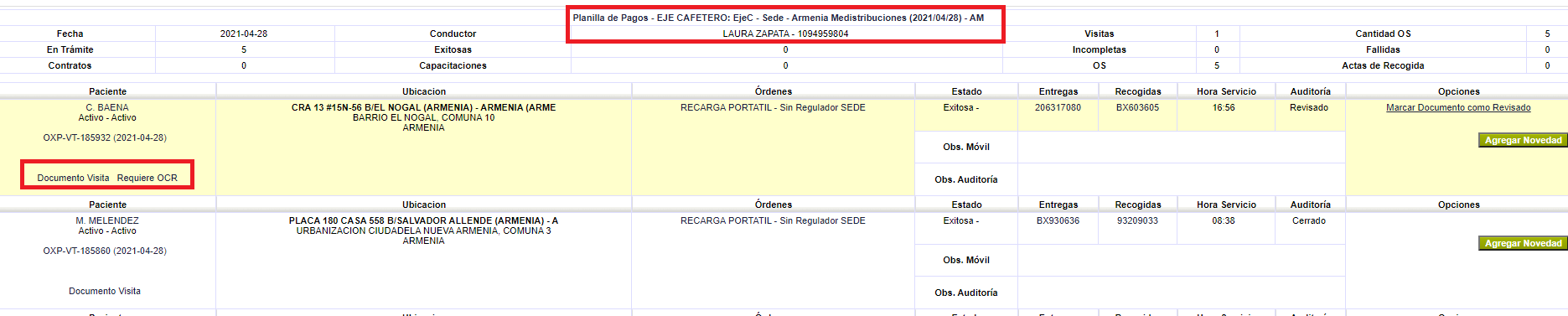Open Documento Visita for M. MELENDEZ

[x=105, y=291]
